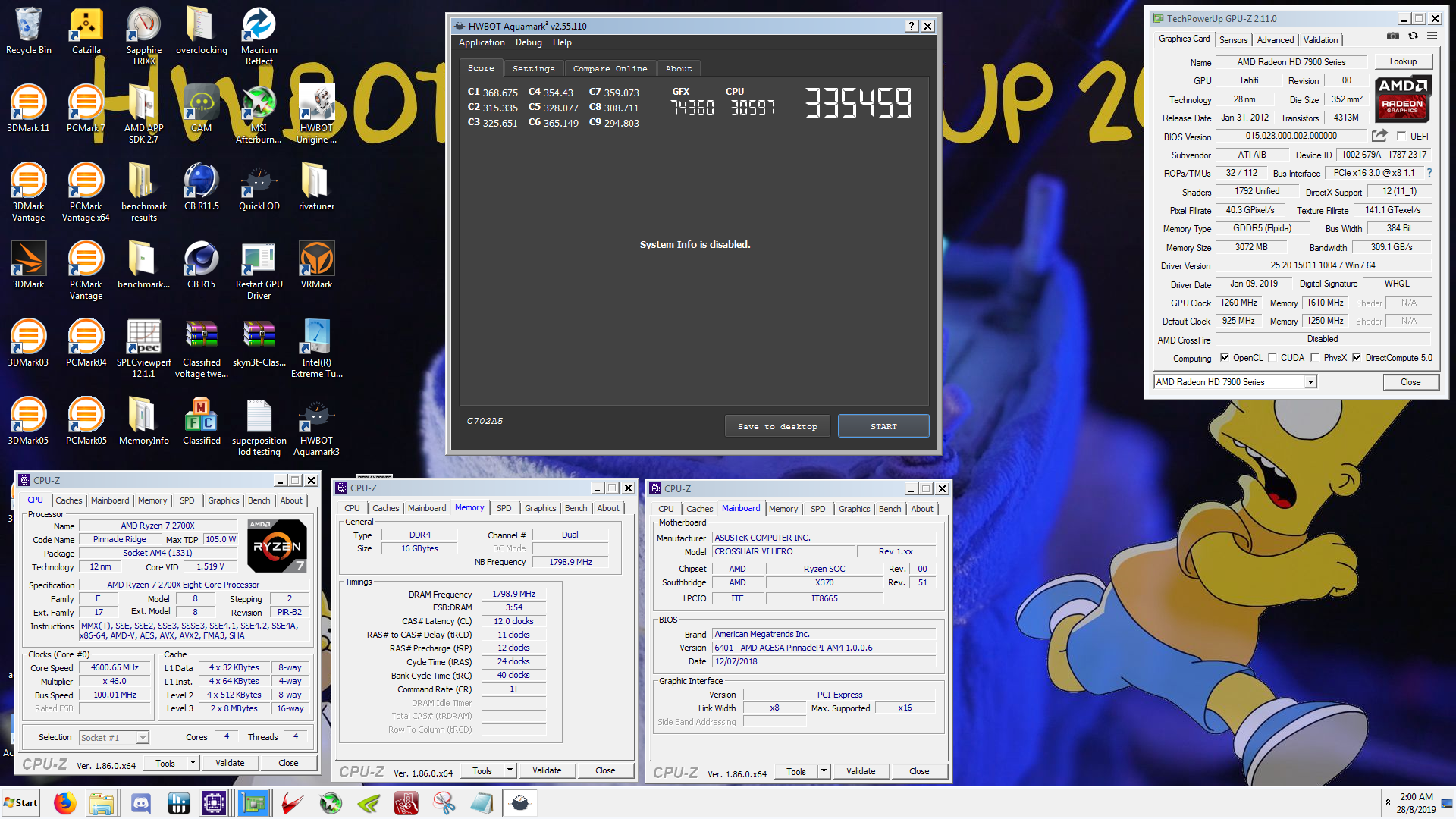Image resolution: width=1456 pixels, height=819 pixels.
Task: Select the VRMark desktop icon
Action: click(317, 265)
